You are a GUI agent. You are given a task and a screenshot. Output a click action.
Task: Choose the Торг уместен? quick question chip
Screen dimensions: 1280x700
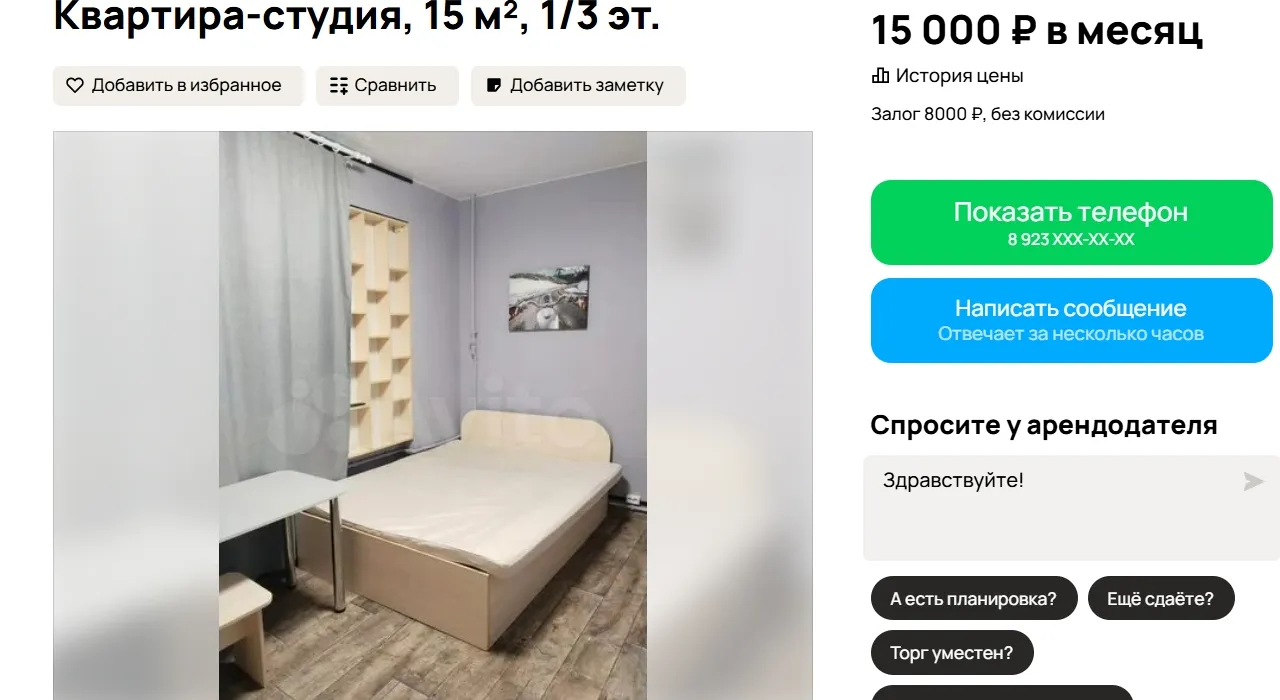click(952, 653)
